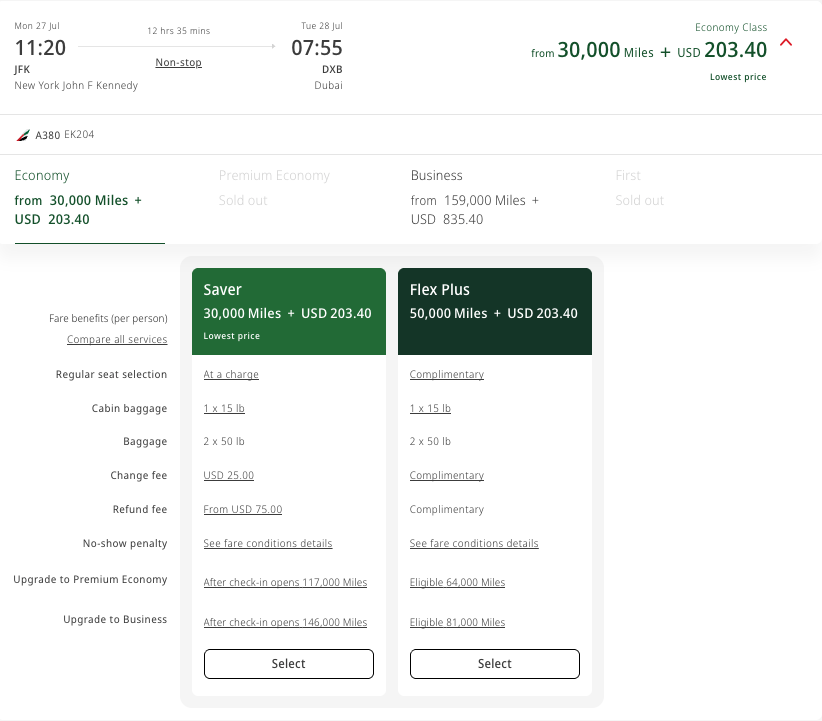The height and width of the screenshot is (721, 822).
Task: Open Flex Plus Eligible 81,000 Miles link
Action: pos(457,622)
